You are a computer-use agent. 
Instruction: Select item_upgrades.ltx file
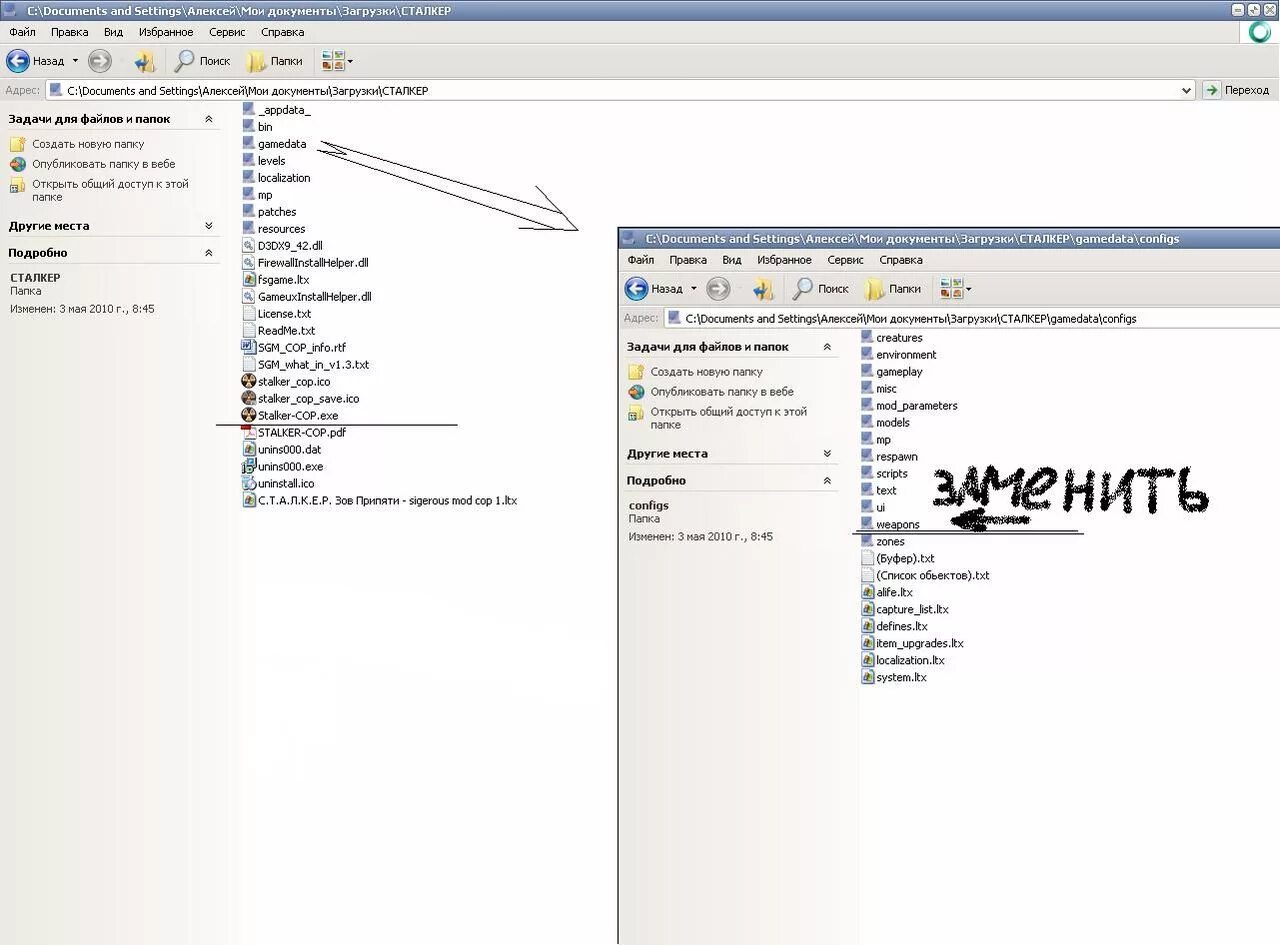point(912,644)
